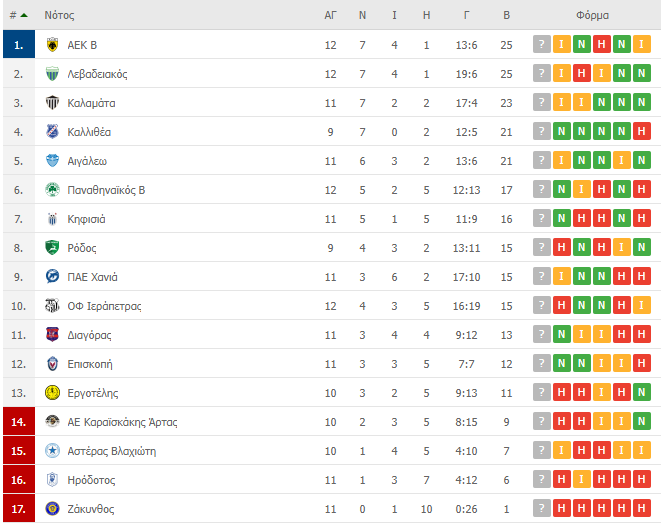Open the ΑΕ Καραϊσκάκης Άρτας team page

coord(122,422)
